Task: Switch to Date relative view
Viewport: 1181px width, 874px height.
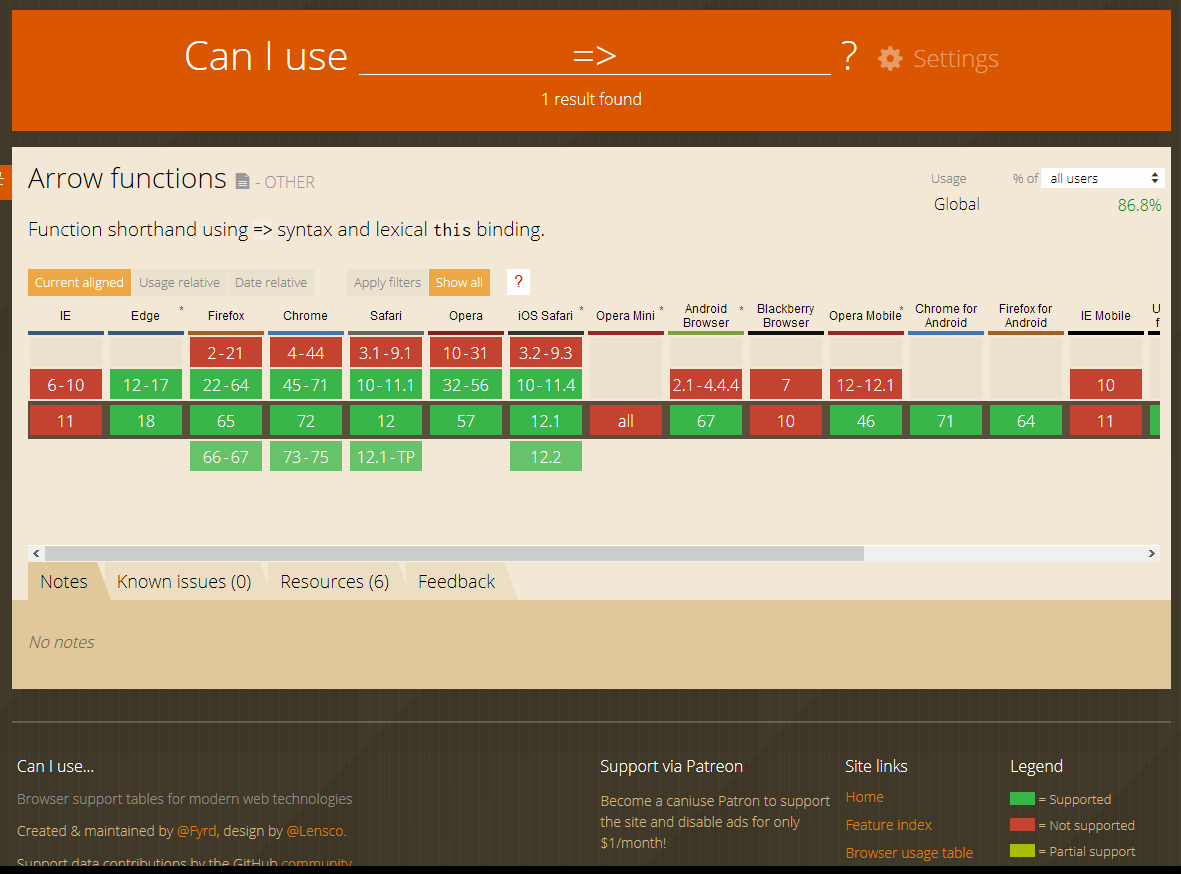Action: [271, 283]
